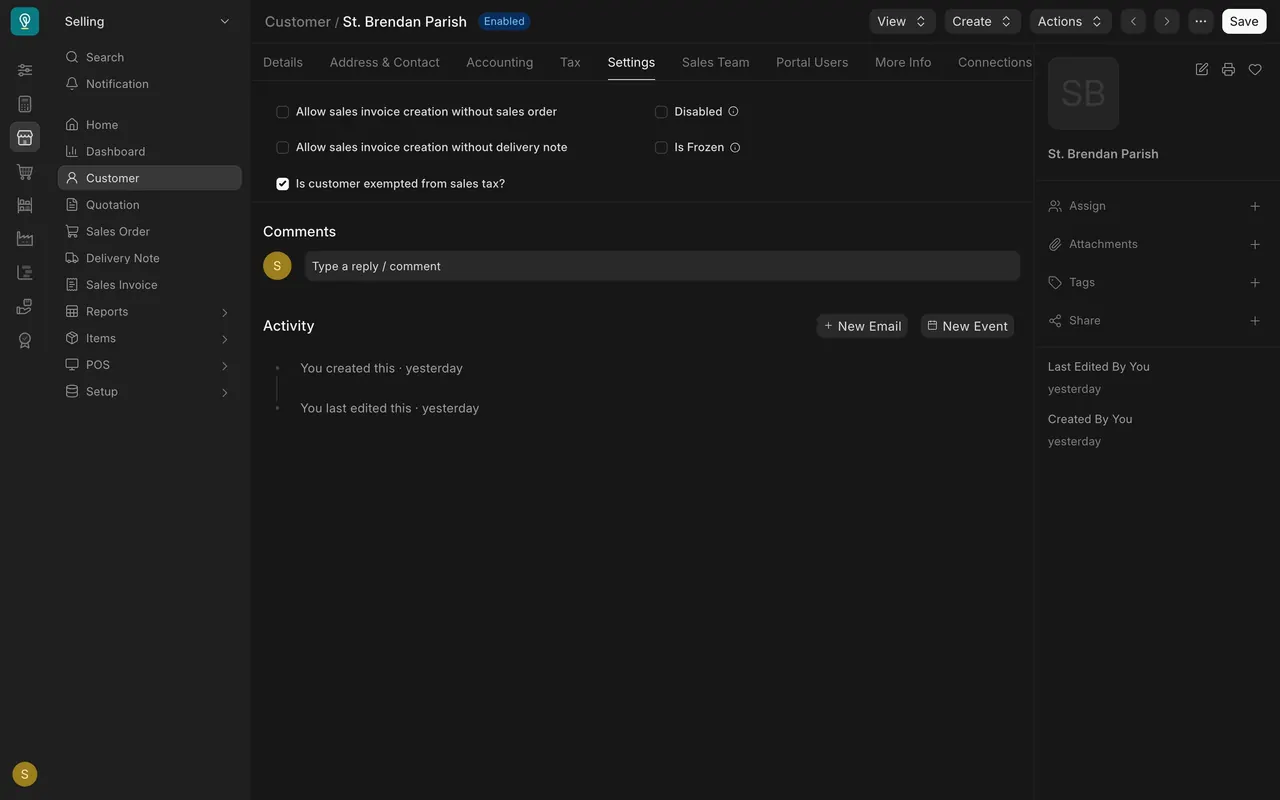Image resolution: width=1280 pixels, height=800 pixels.
Task: Go to Customer list via breadcrumb
Action: pos(297,21)
